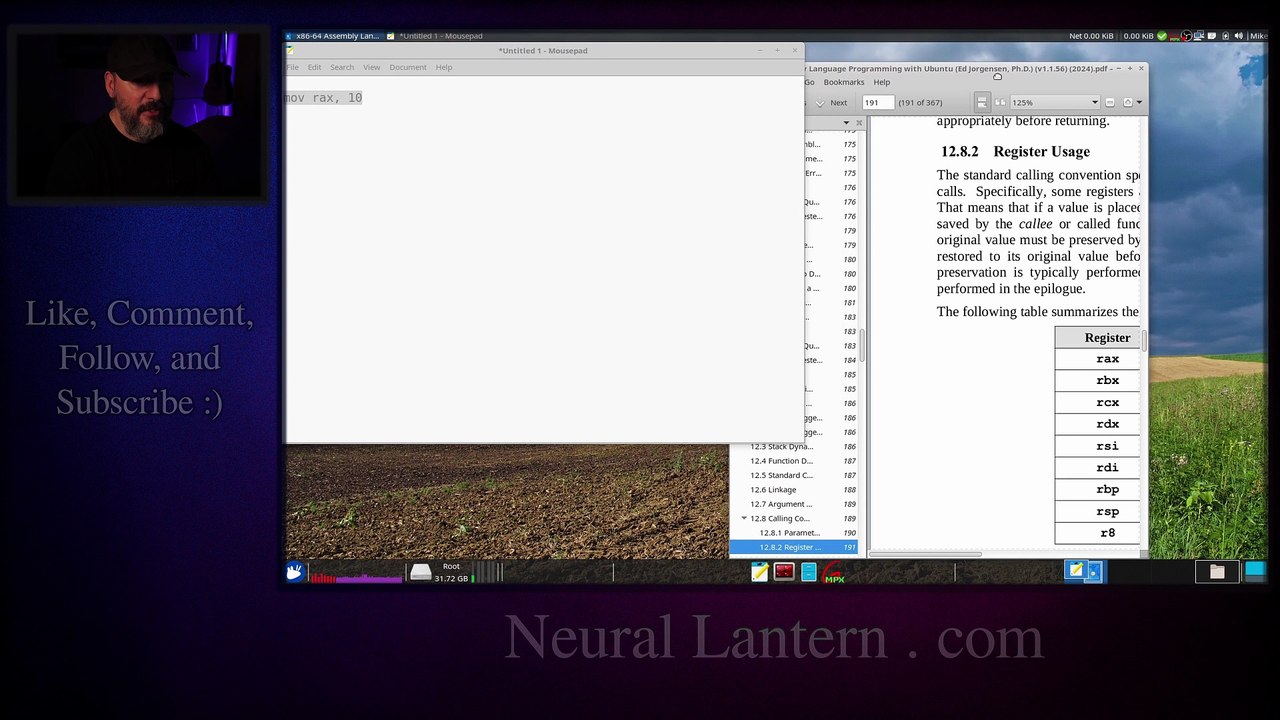Open PDF viewer Help menu
1280x720 pixels.
[x=881, y=82]
